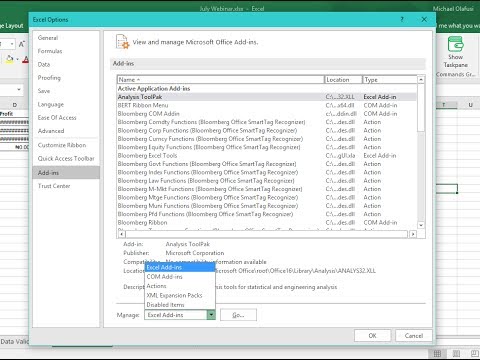Screen dimensions: 480x360
Task: Click column U header in Excel sheet
Action: point(471,105)
